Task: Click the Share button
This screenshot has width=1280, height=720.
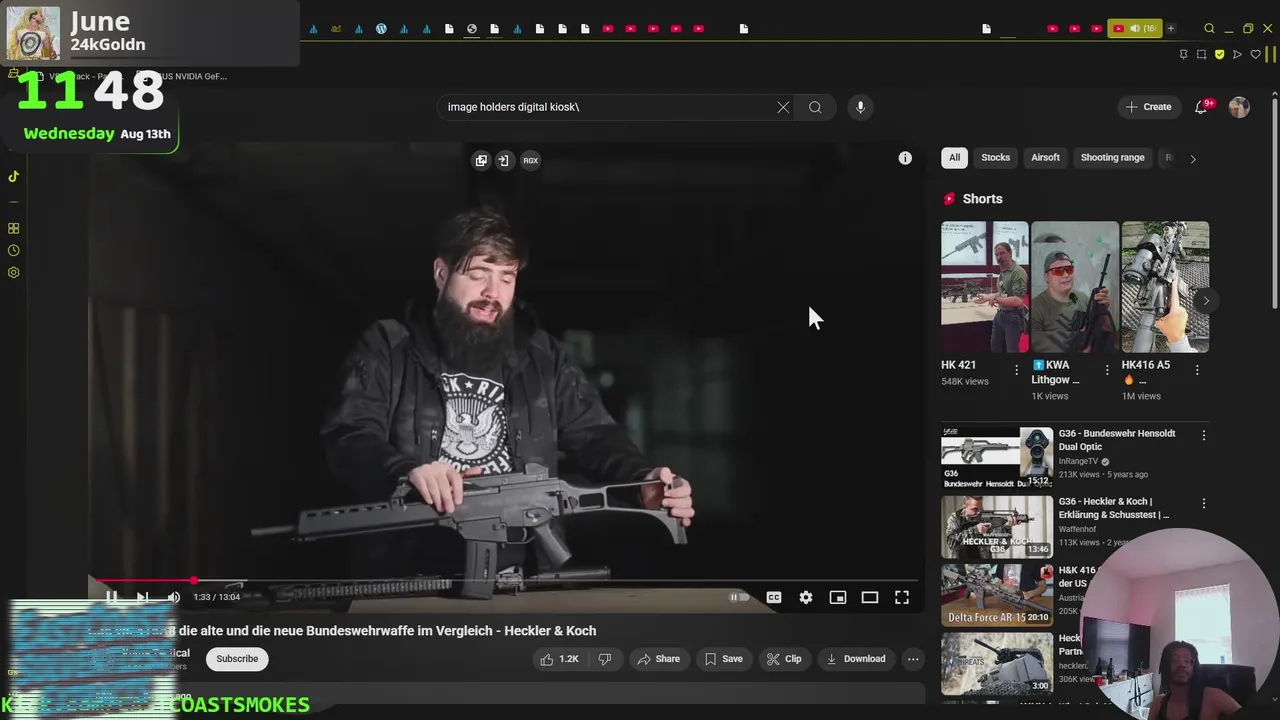Action: (658, 659)
